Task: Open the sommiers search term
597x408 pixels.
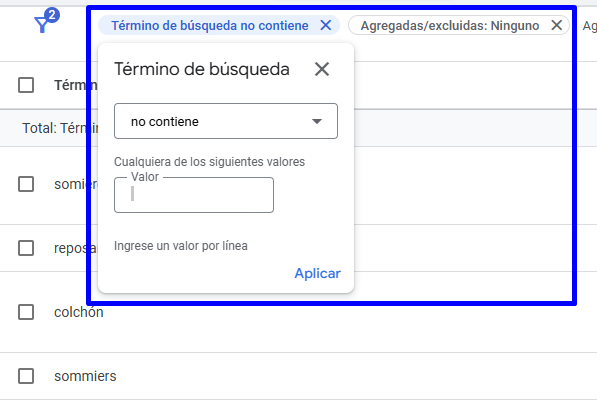Action: click(x=85, y=376)
